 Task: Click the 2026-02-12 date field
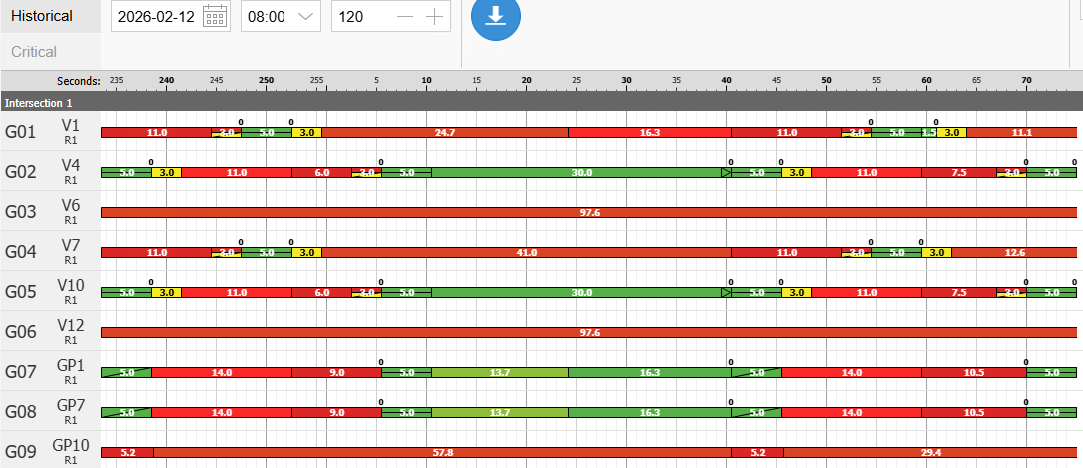pyautogui.click(x=157, y=17)
